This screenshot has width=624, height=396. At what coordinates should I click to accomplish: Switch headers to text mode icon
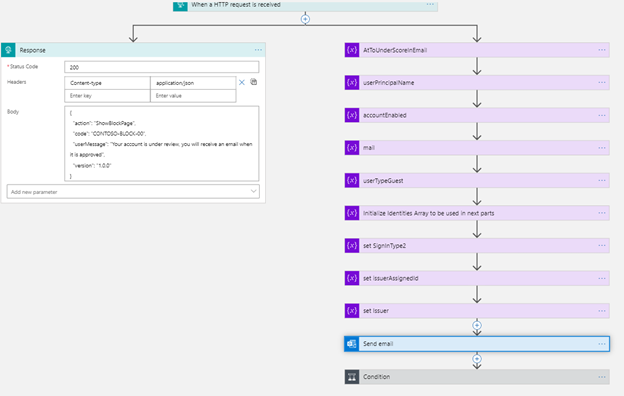pyautogui.click(x=254, y=82)
